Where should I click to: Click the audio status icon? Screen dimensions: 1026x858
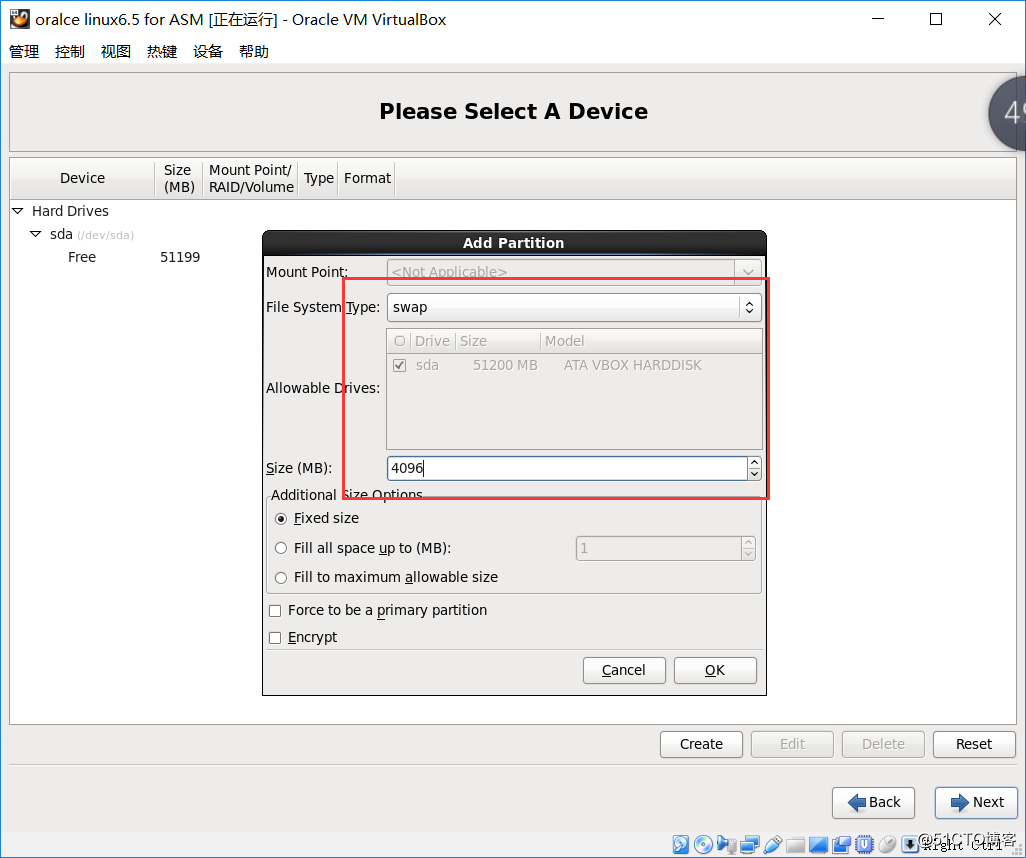[726, 844]
